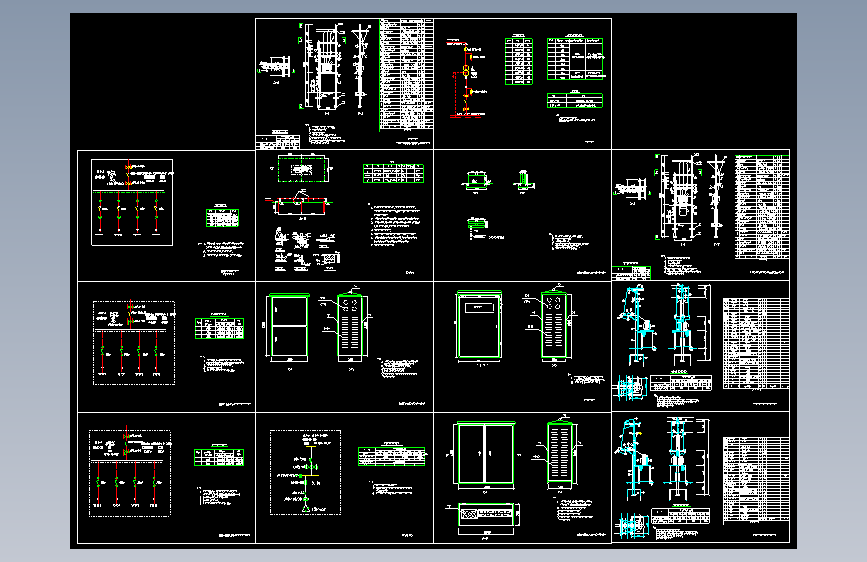Click the red vertical circuit with yellow symbols
This screenshot has height=562, width=867.
tap(466, 79)
